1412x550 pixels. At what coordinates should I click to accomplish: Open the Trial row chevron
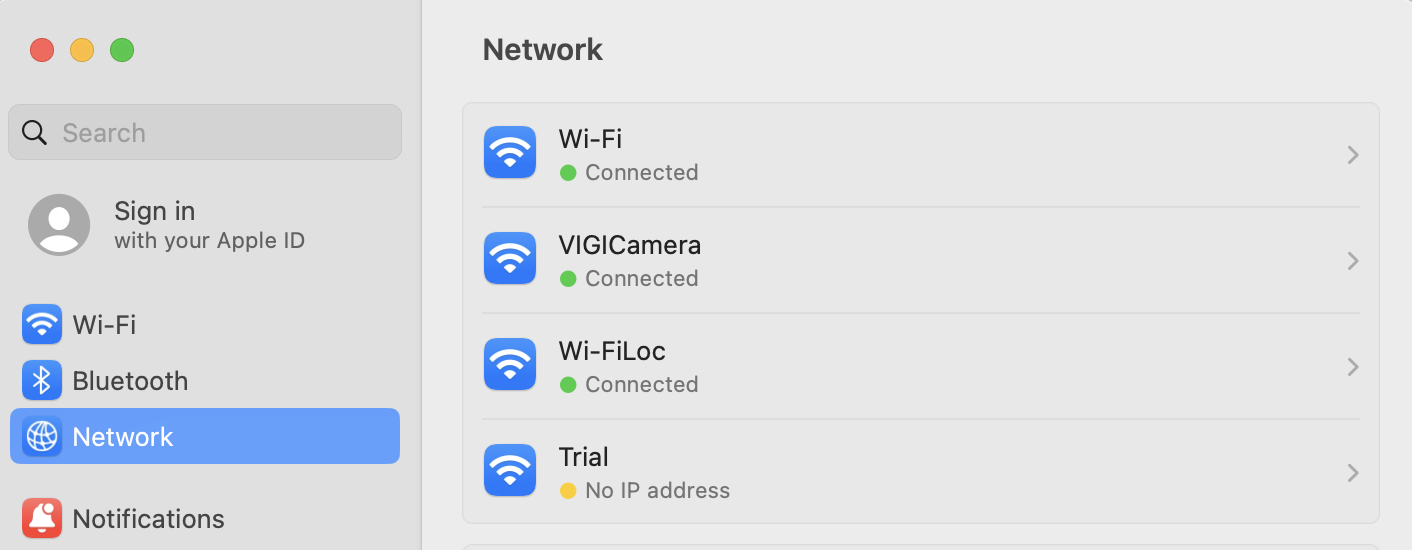1352,473
